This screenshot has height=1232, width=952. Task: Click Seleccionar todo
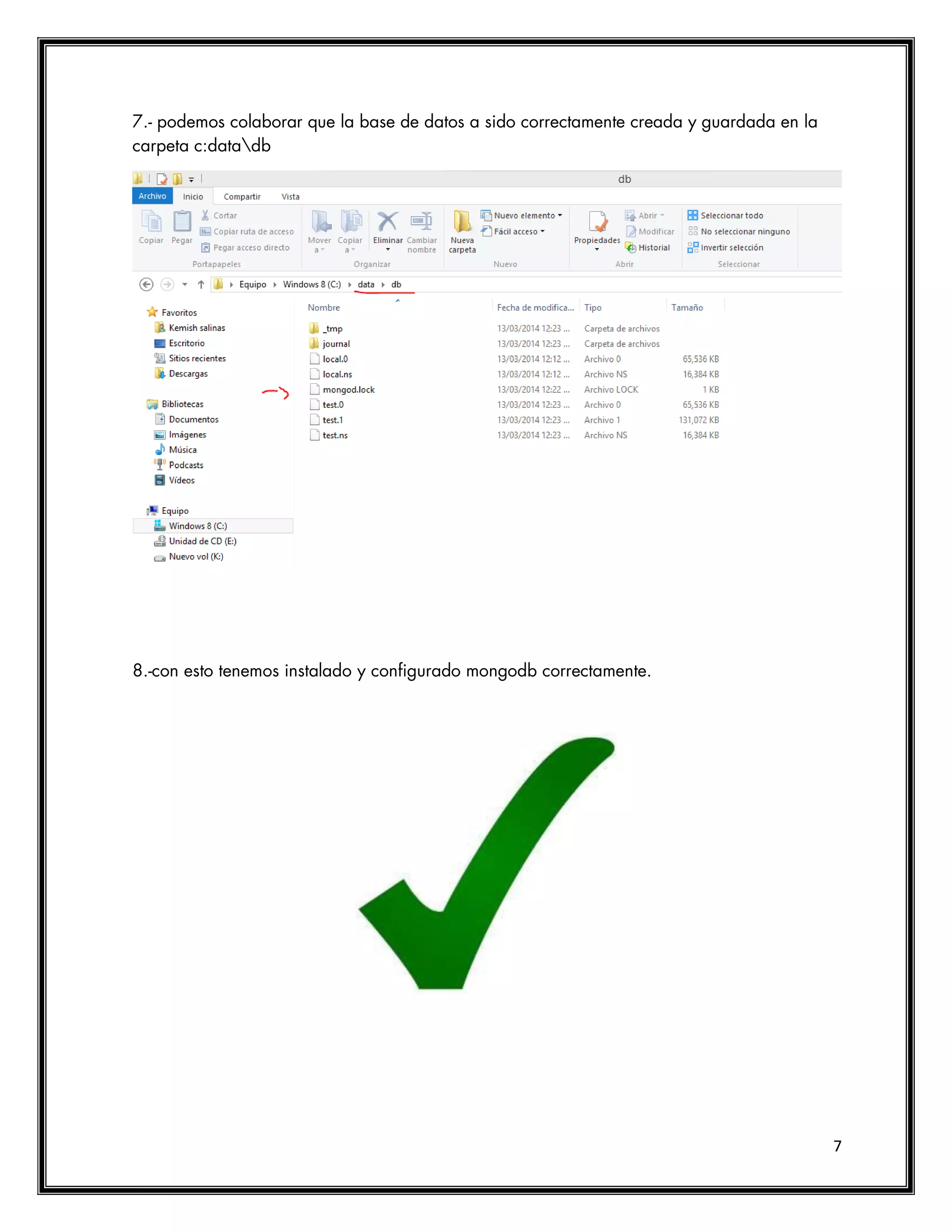[725, 216]
